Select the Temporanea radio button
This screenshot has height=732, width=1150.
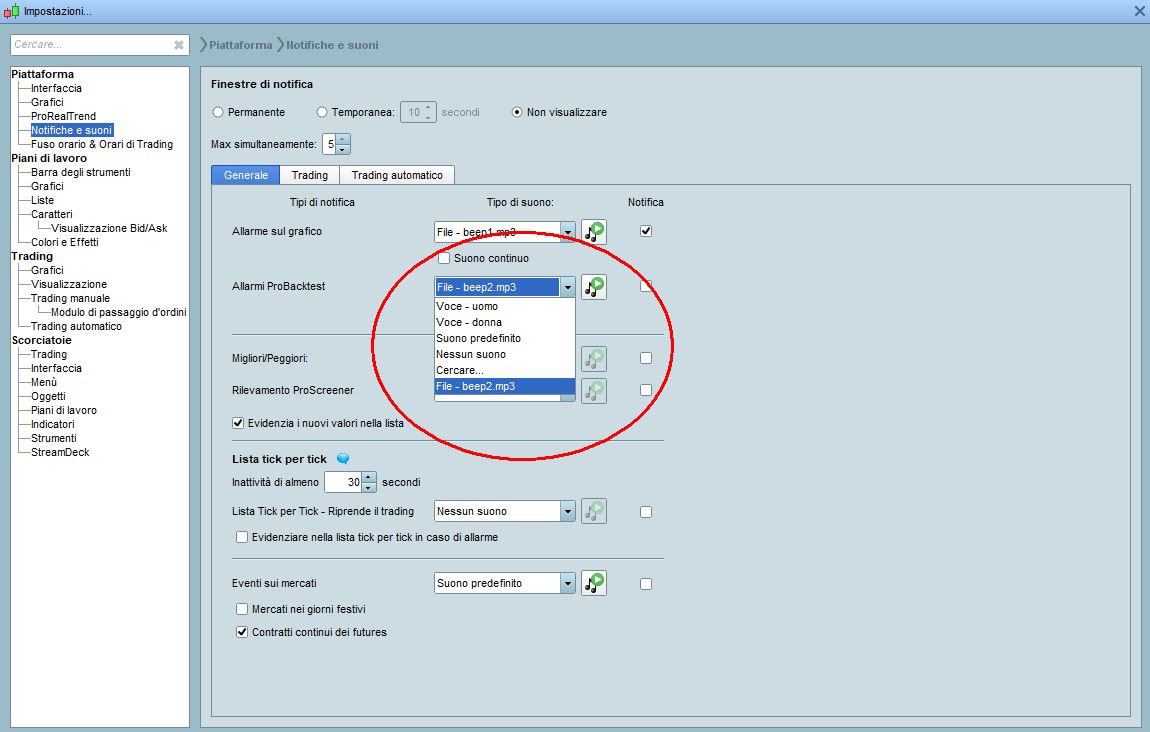[322, 112]
